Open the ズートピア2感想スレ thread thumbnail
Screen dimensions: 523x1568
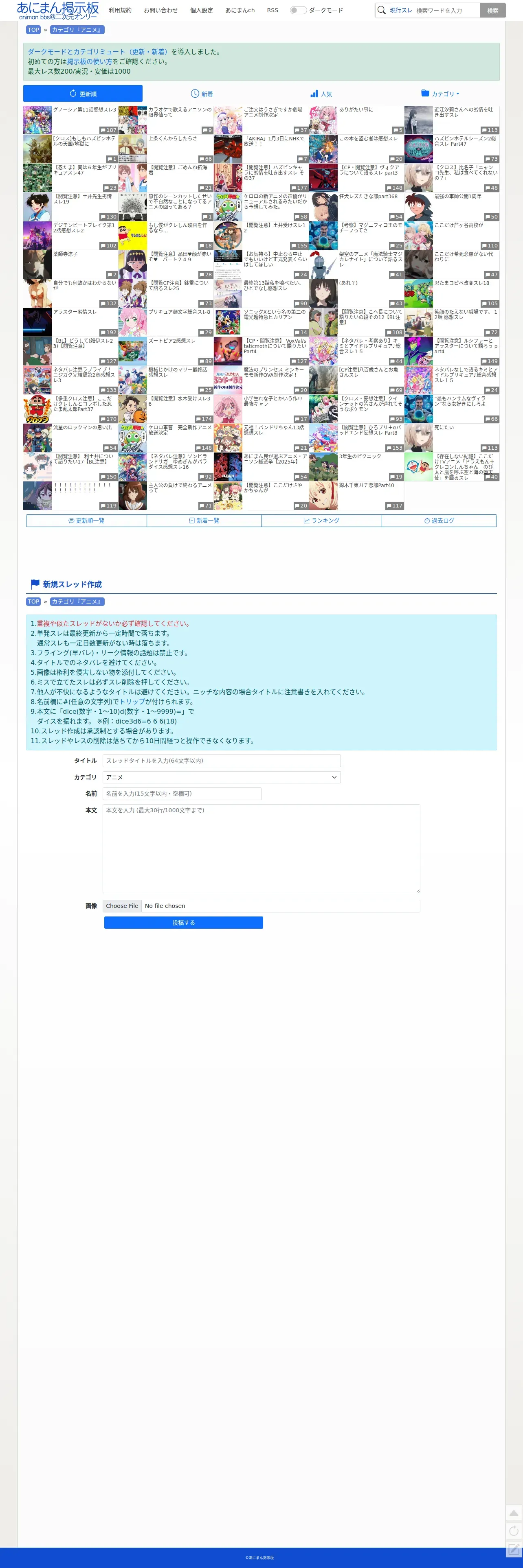point(132,351)
